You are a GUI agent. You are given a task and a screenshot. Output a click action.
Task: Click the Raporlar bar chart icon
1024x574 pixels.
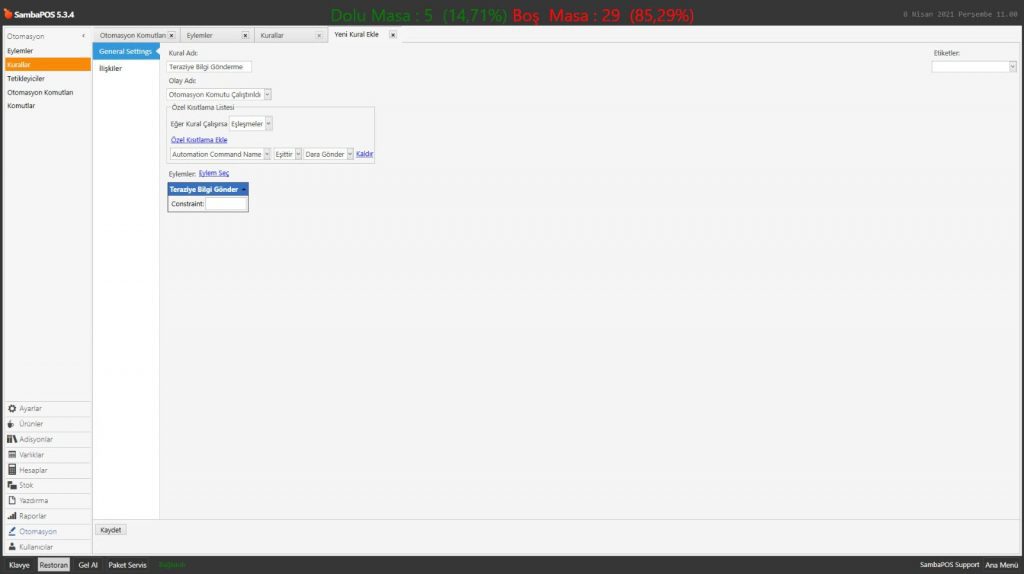pos(12,516)
